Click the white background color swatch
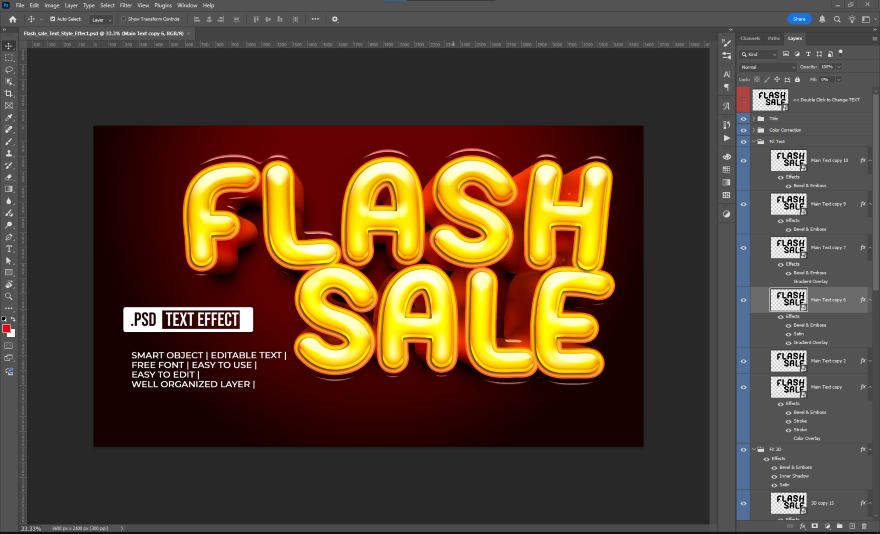 pos(12,334)
